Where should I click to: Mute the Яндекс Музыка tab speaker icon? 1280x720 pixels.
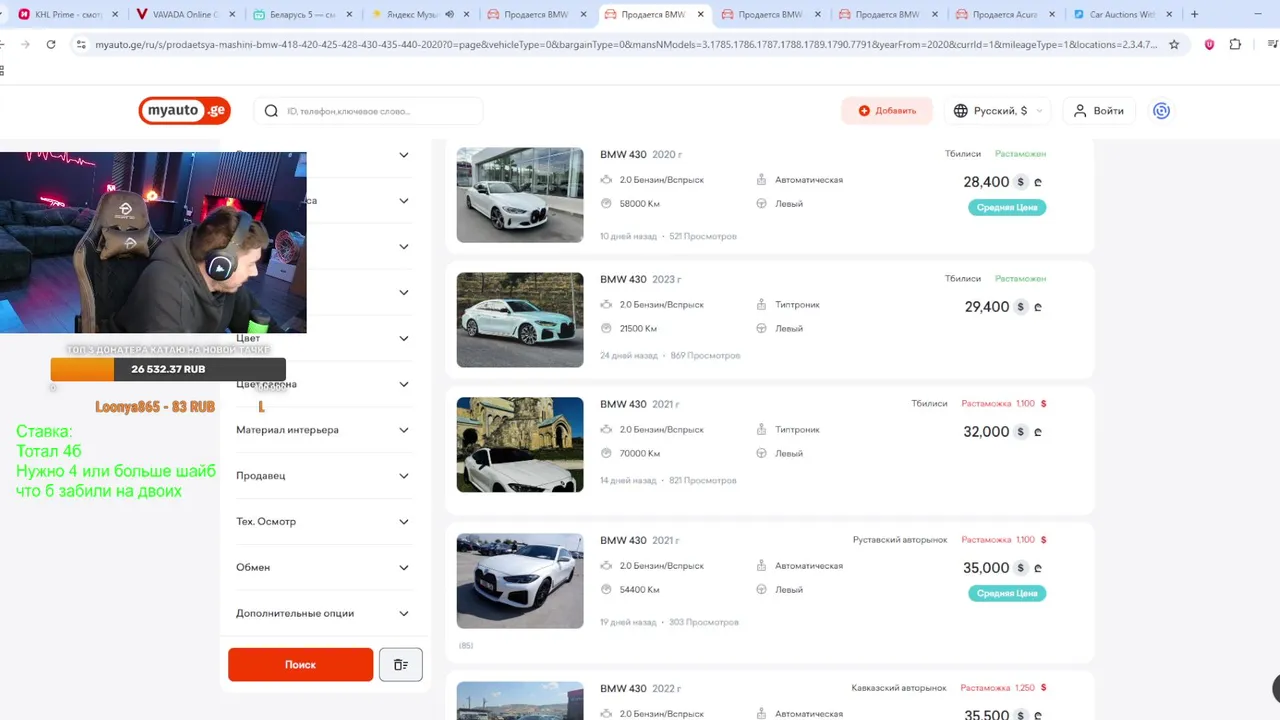click(449, 15)
